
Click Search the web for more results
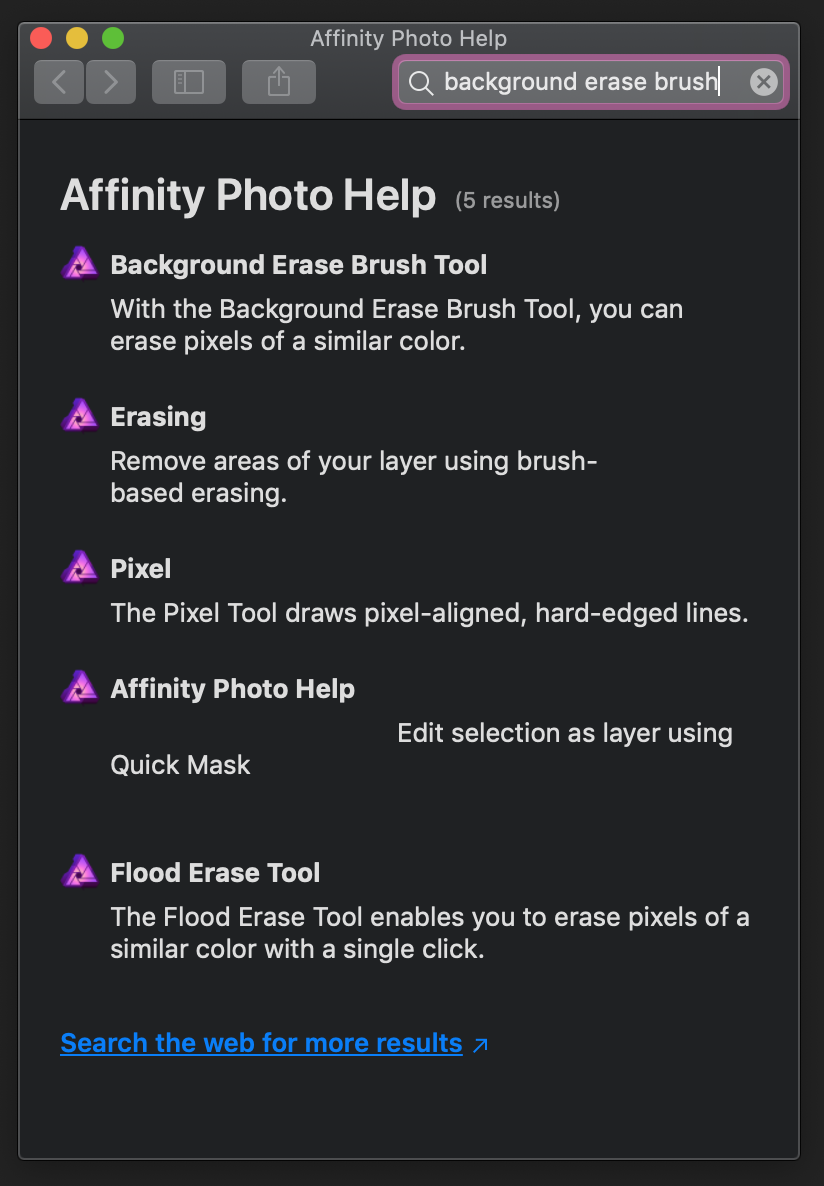pos(261,1043)
